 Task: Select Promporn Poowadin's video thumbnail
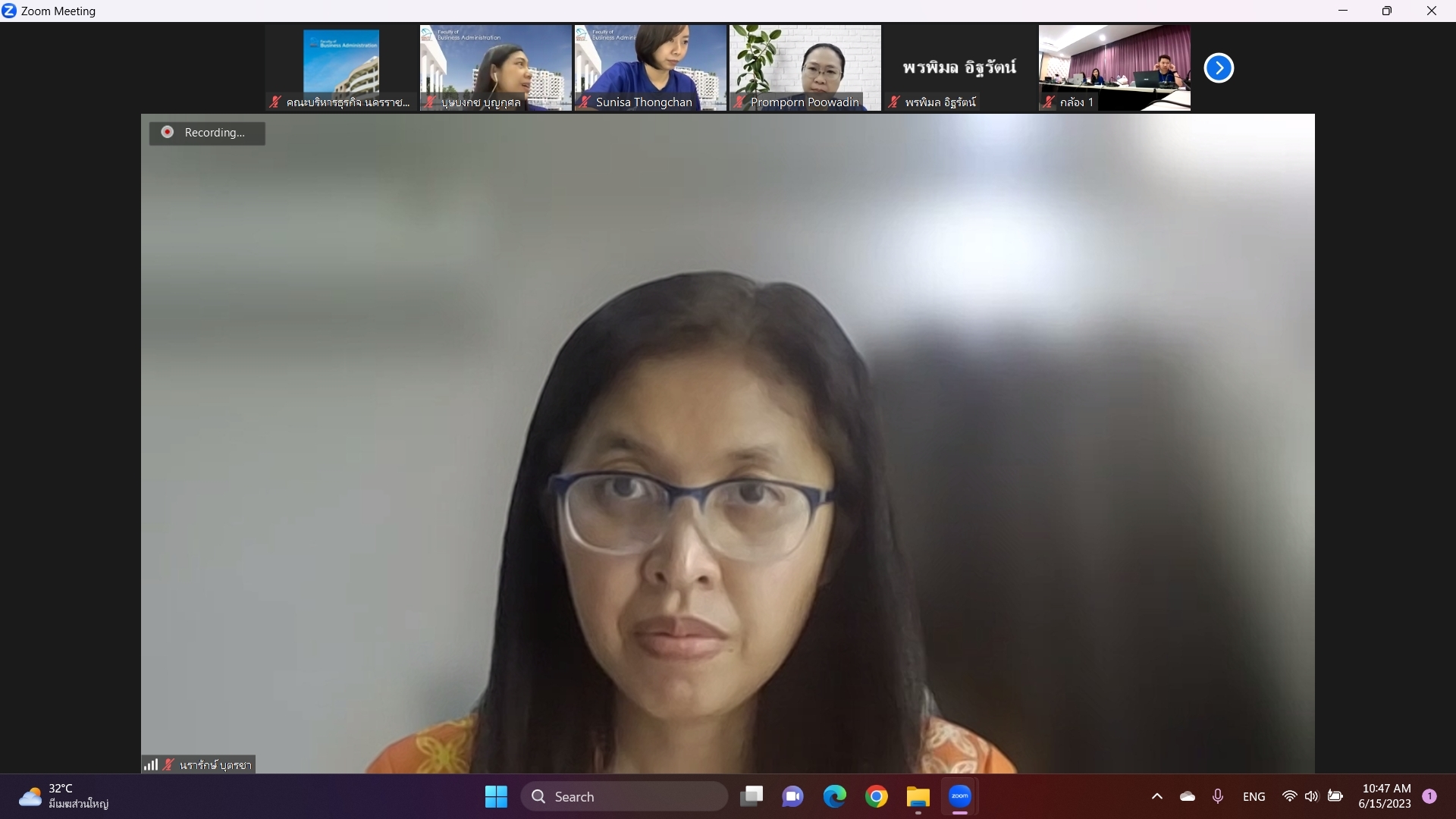click(805, 68)
